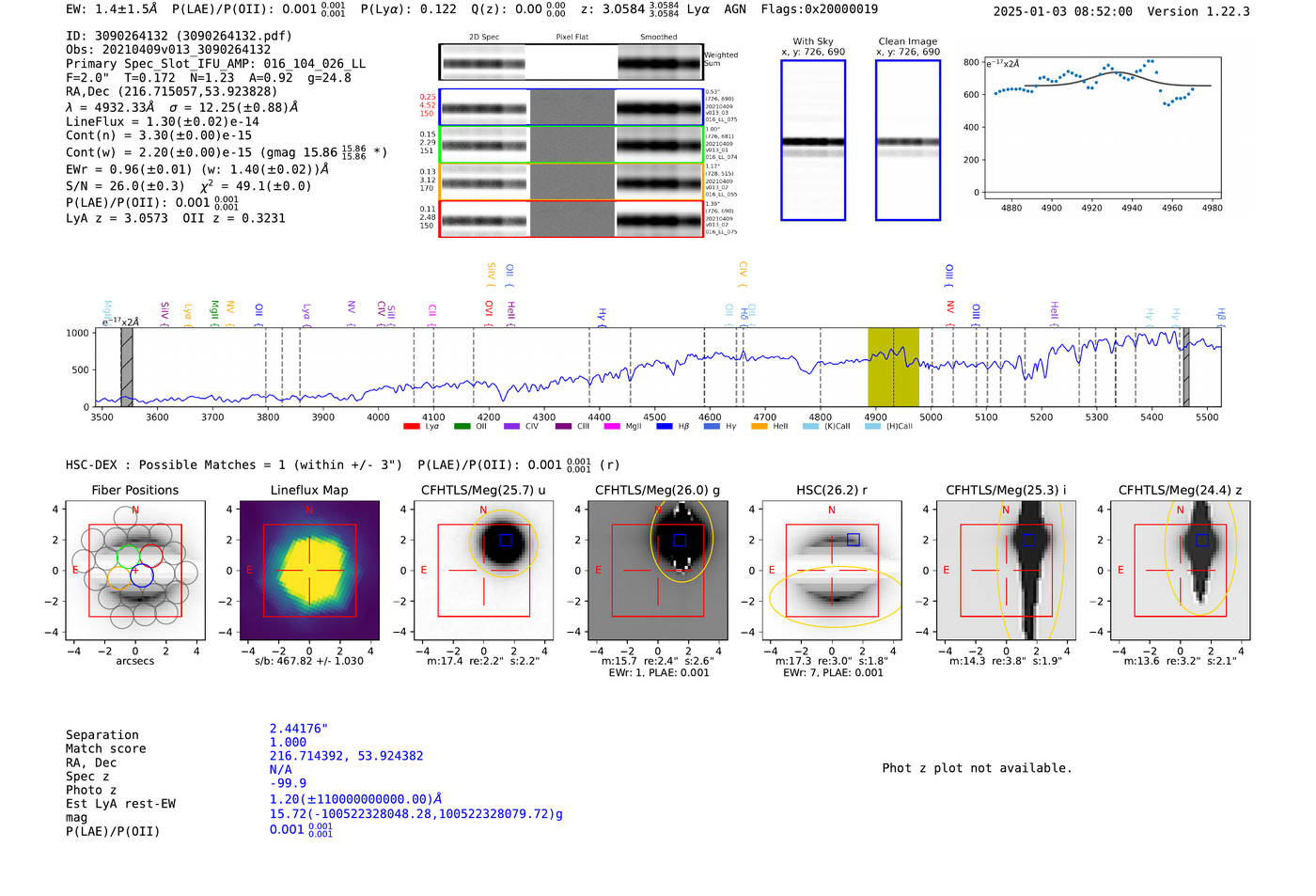Click the yellow highlighted band in the spectrum
The width and height of the screenshot is (1316, 896).
point(893,367)
